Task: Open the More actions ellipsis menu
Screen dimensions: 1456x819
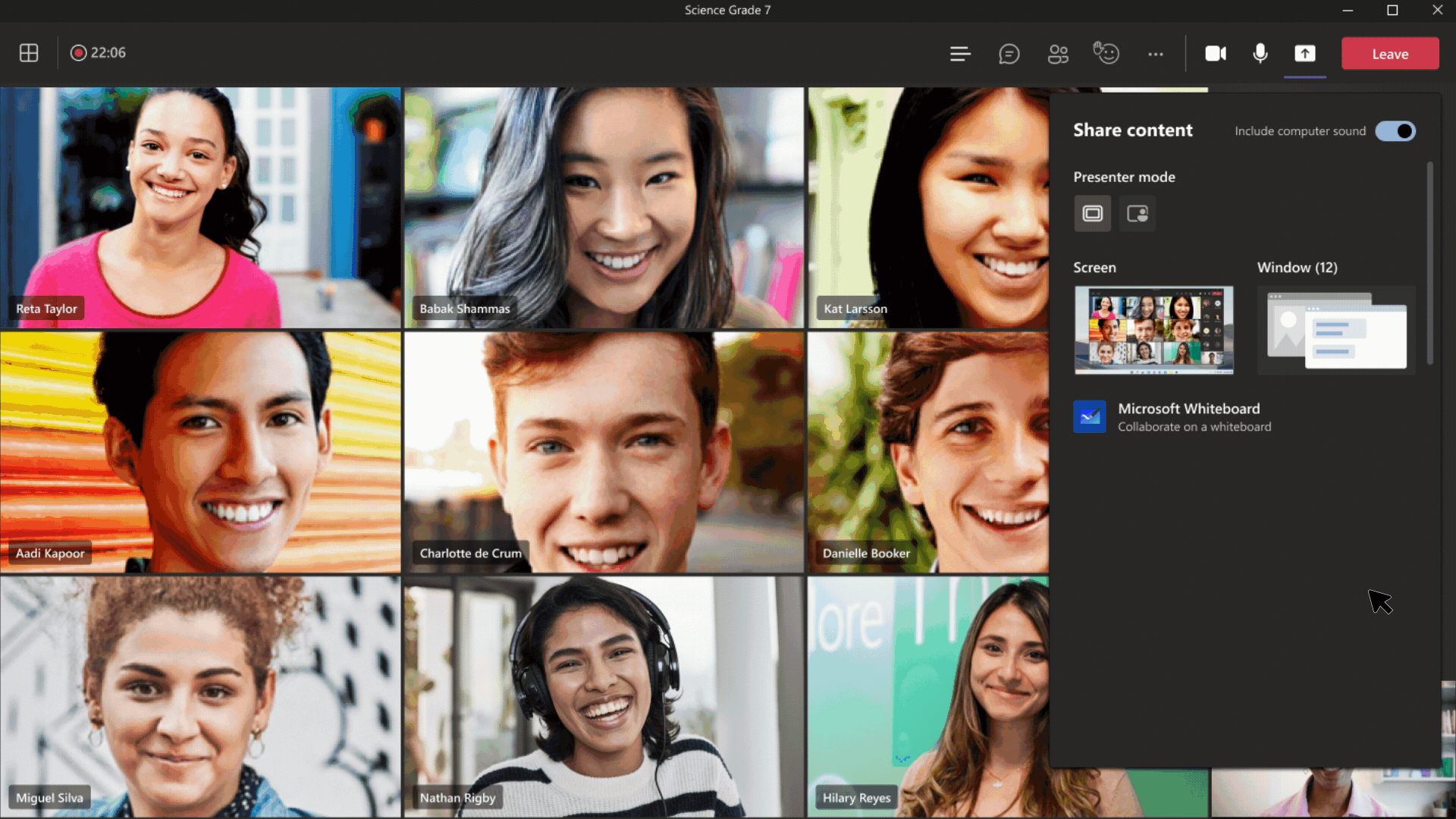Action: click(1155, 54)
